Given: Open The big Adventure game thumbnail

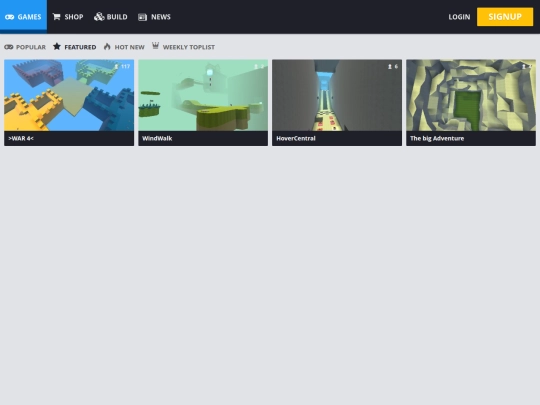Looking at the screenshot, I should coord(471,95).
